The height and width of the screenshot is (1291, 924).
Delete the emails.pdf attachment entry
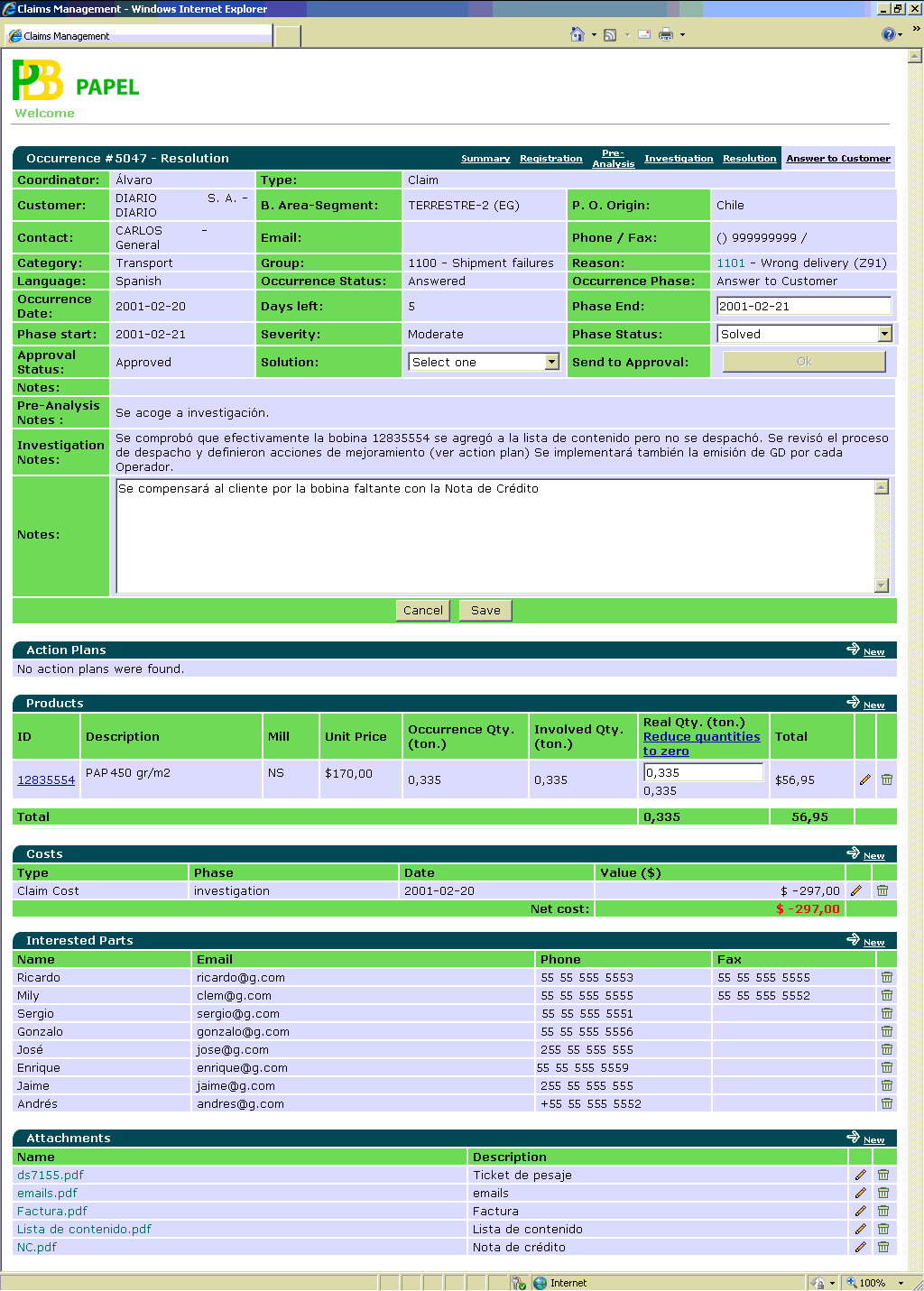pyautogui.click(x=883, y=1193)
